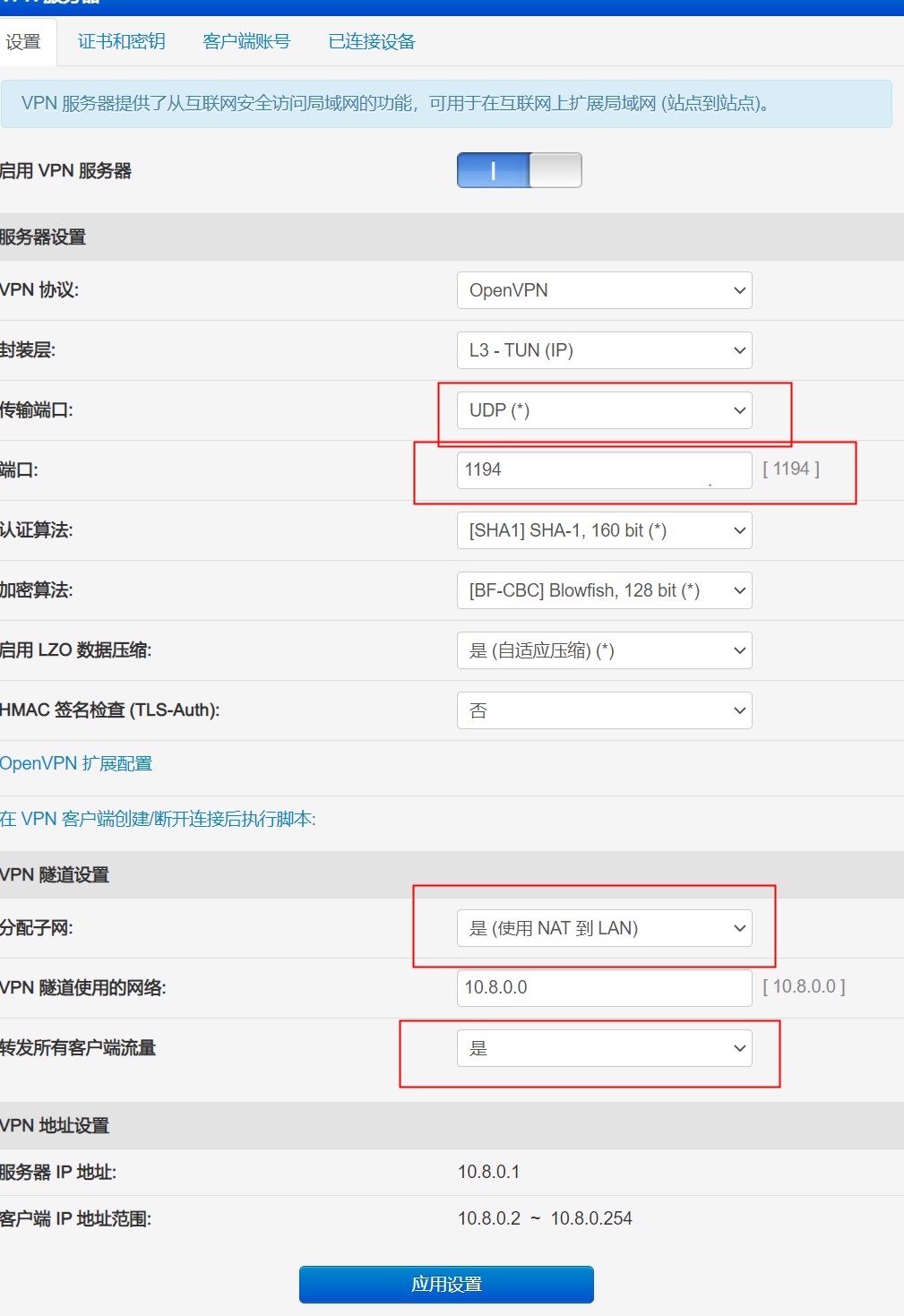Screen dimensions: 904x1316
Task: Select the 设置 tab
Action: click(26, 42)
